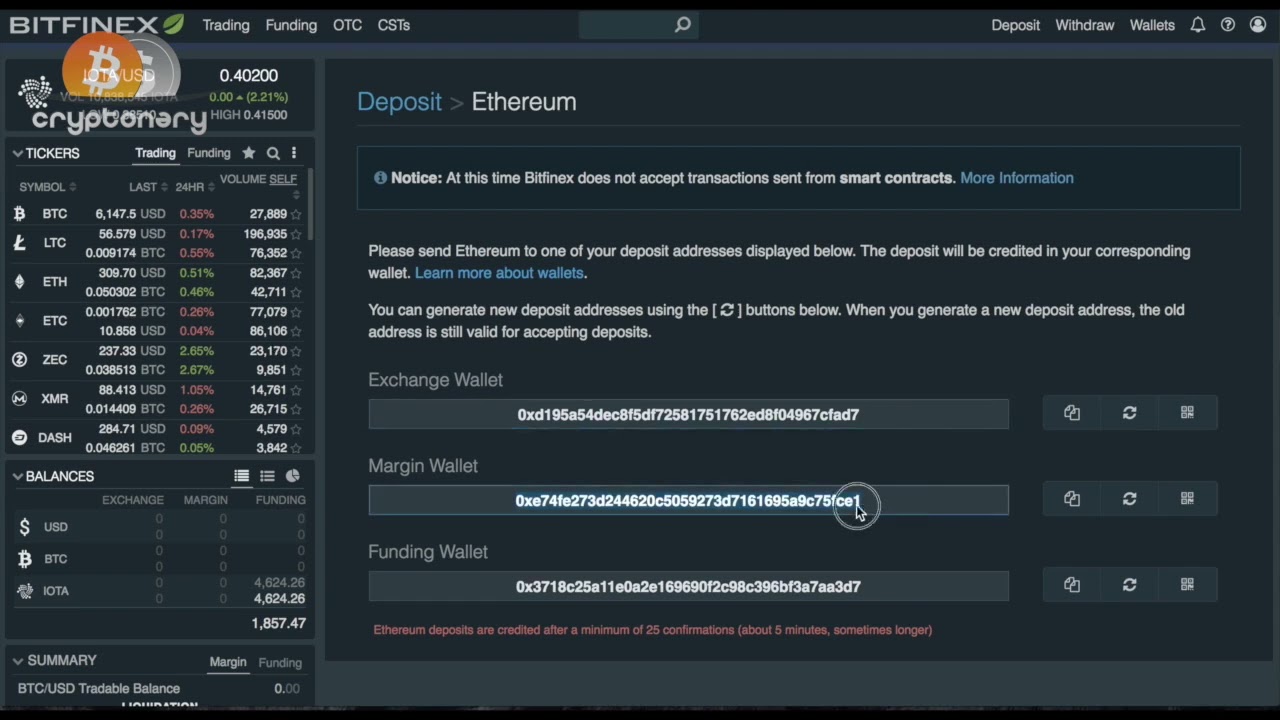Open the user account menu icon
Screen dimensions: 1280x720
tap(1258, 25)
